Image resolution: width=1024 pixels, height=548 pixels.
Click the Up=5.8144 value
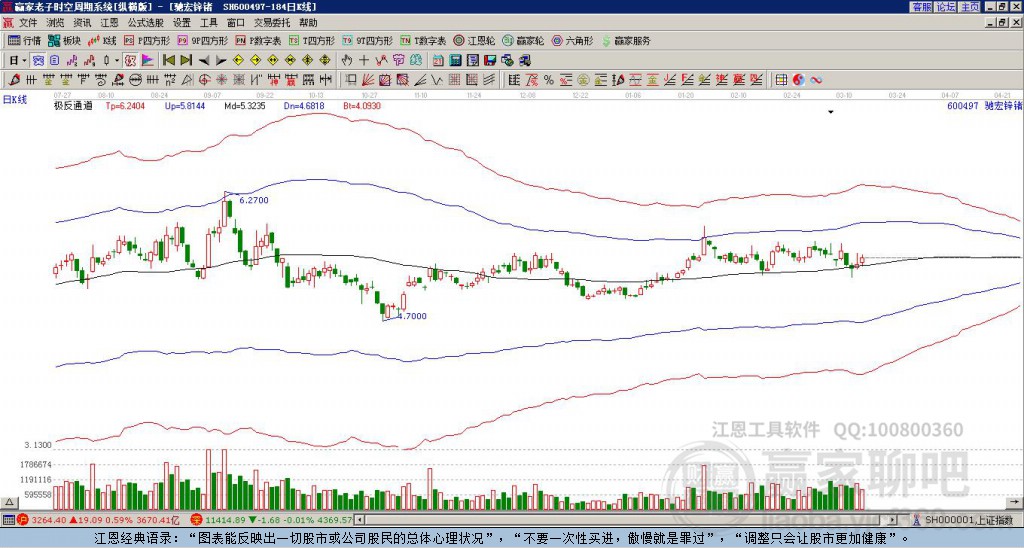[x=185, y=106]
